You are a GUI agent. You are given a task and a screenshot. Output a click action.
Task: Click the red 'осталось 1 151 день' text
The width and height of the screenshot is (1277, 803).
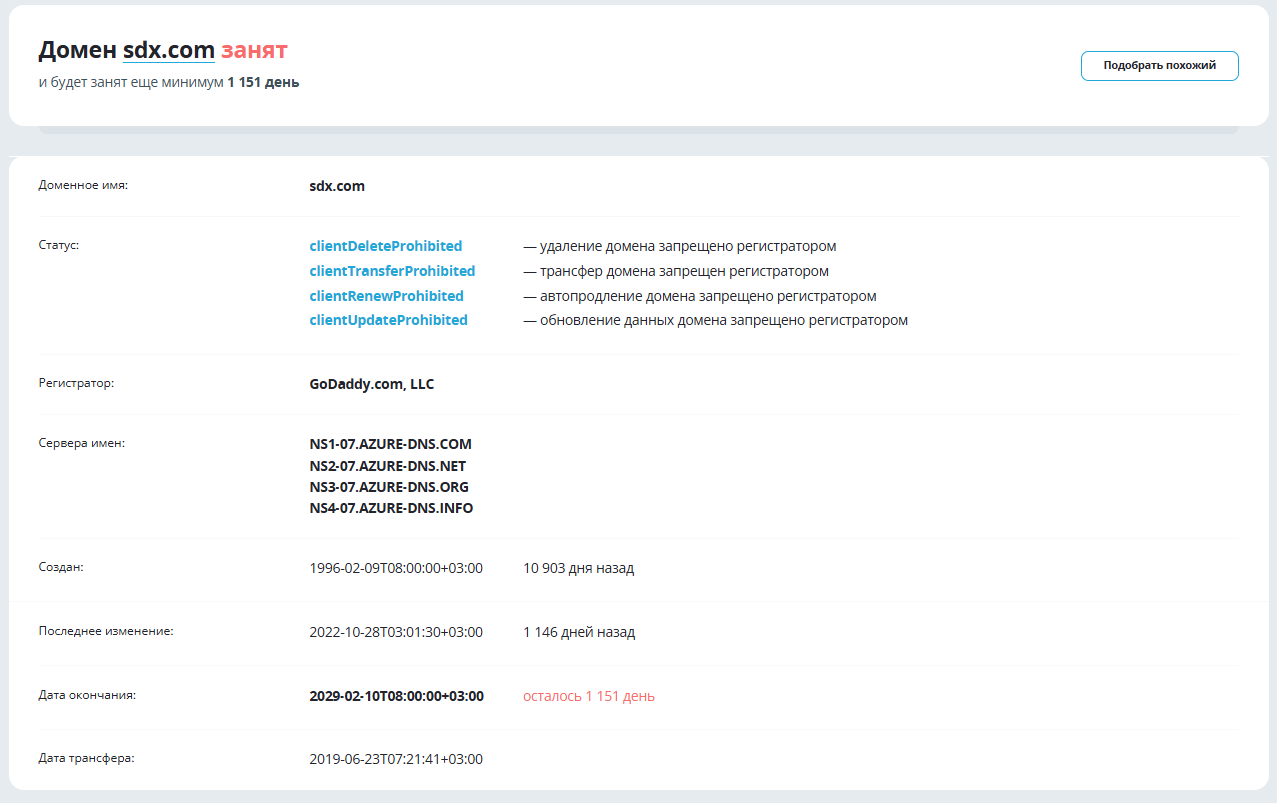pos(589,697)
